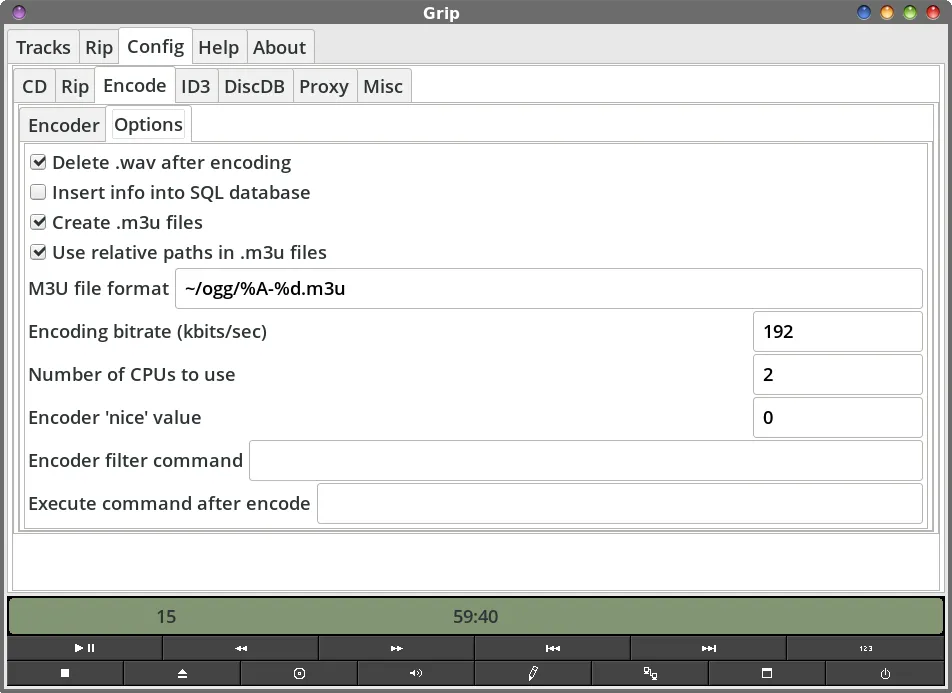
Task: Switch to the Encoder sub-tab
Action: click(64, 125)
